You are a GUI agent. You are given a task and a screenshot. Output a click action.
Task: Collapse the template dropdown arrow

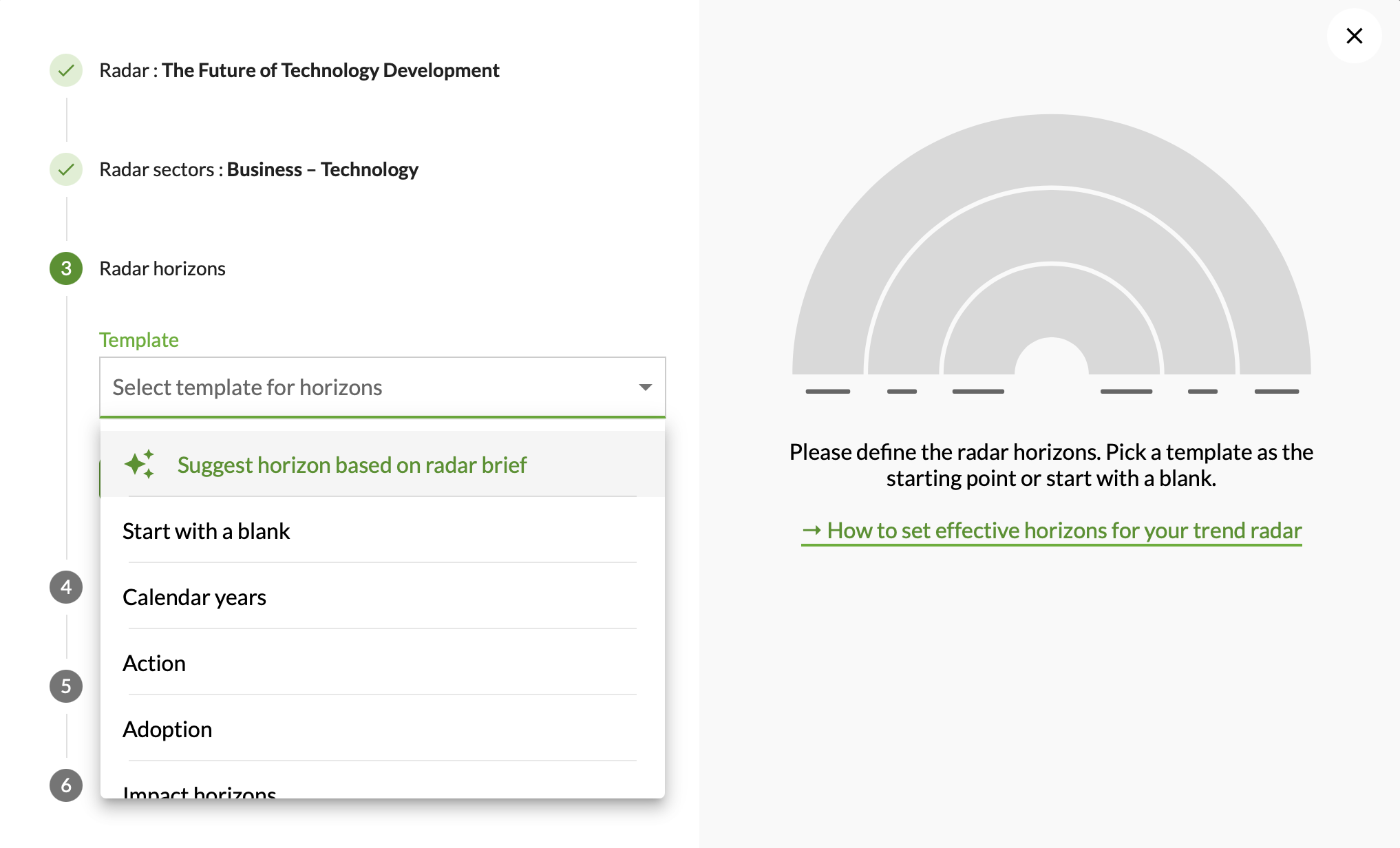click(645, 388)
